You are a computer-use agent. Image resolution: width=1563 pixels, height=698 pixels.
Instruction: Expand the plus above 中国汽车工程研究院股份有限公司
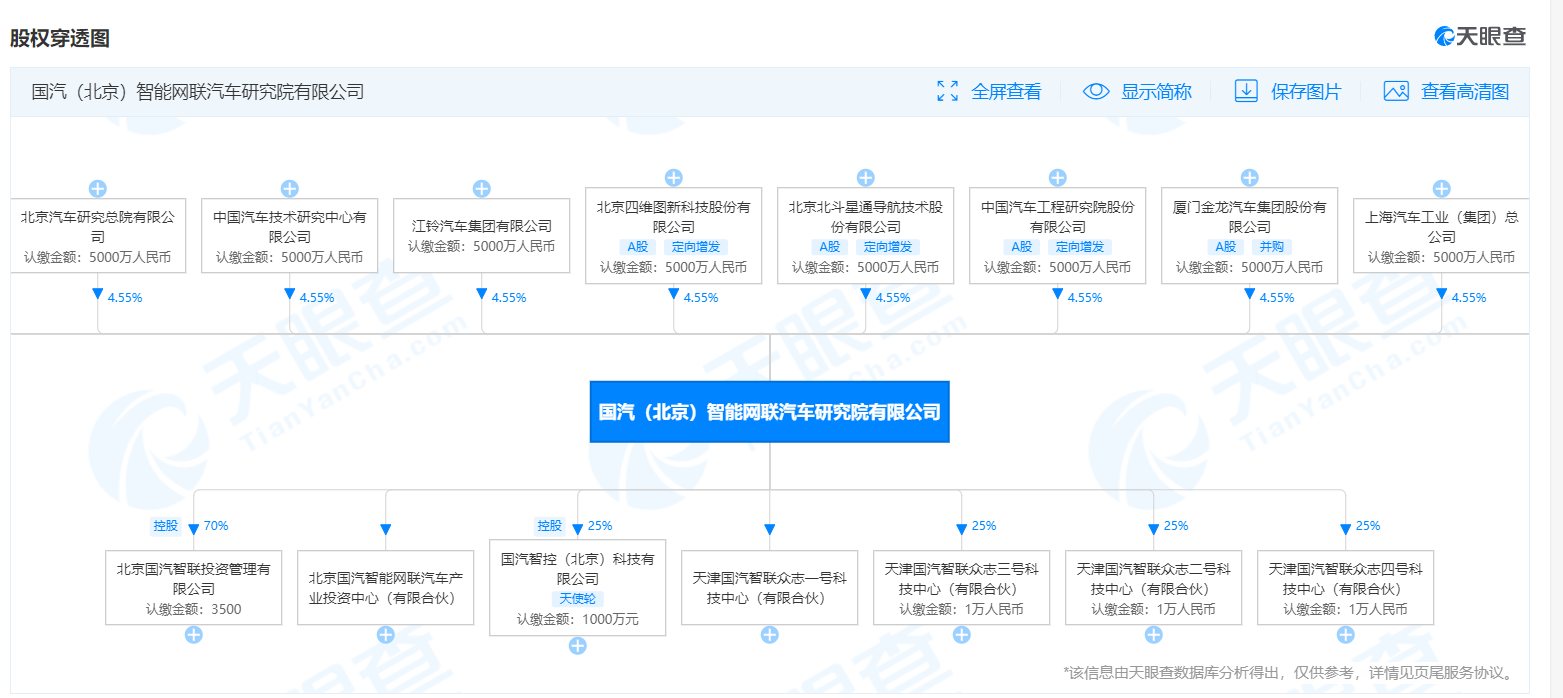(x=1058, y=178)
